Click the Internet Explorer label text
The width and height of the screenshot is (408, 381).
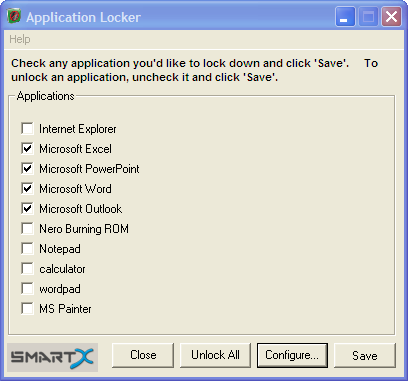78,129
